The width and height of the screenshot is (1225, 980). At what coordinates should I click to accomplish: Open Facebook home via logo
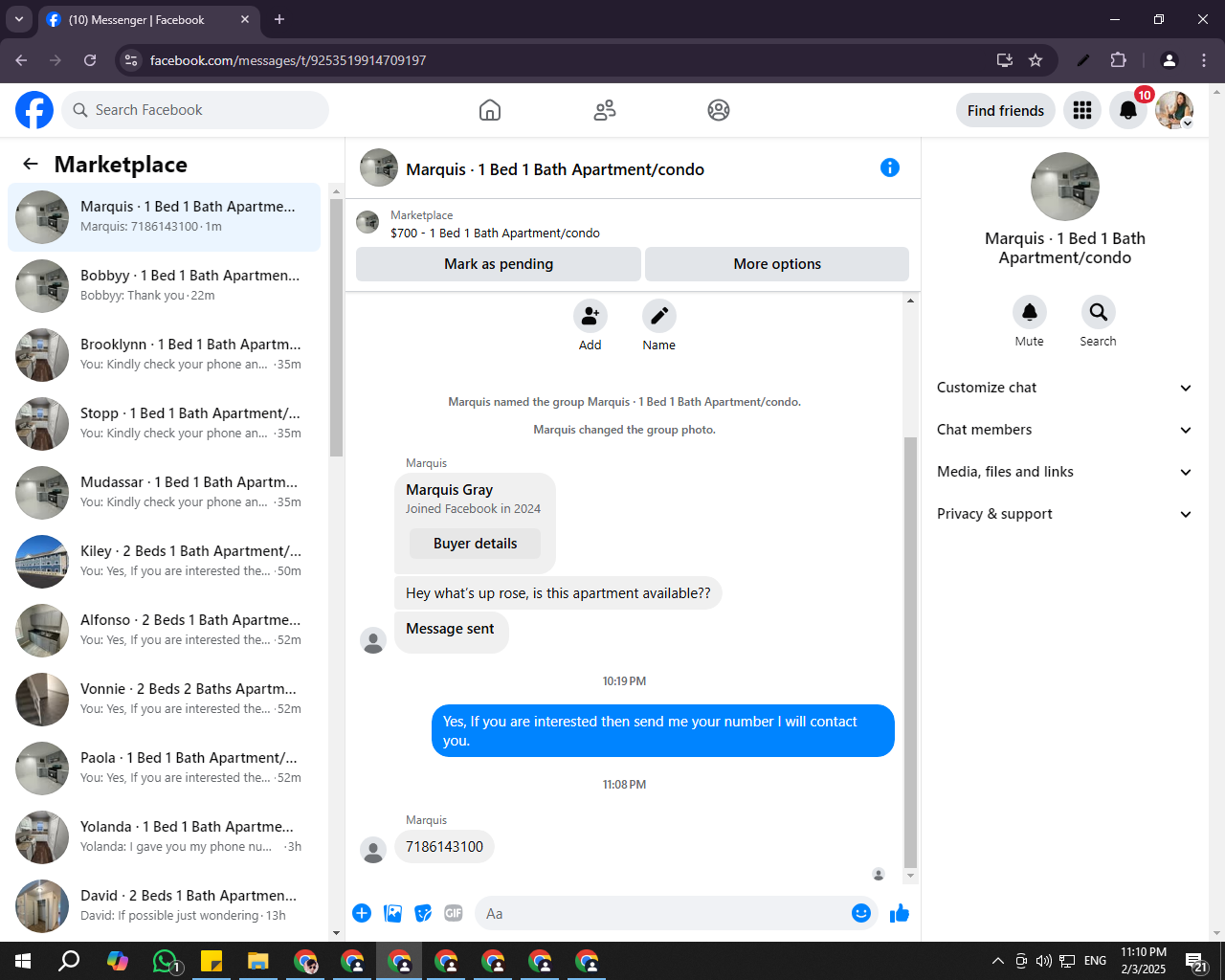click(34, 110)
